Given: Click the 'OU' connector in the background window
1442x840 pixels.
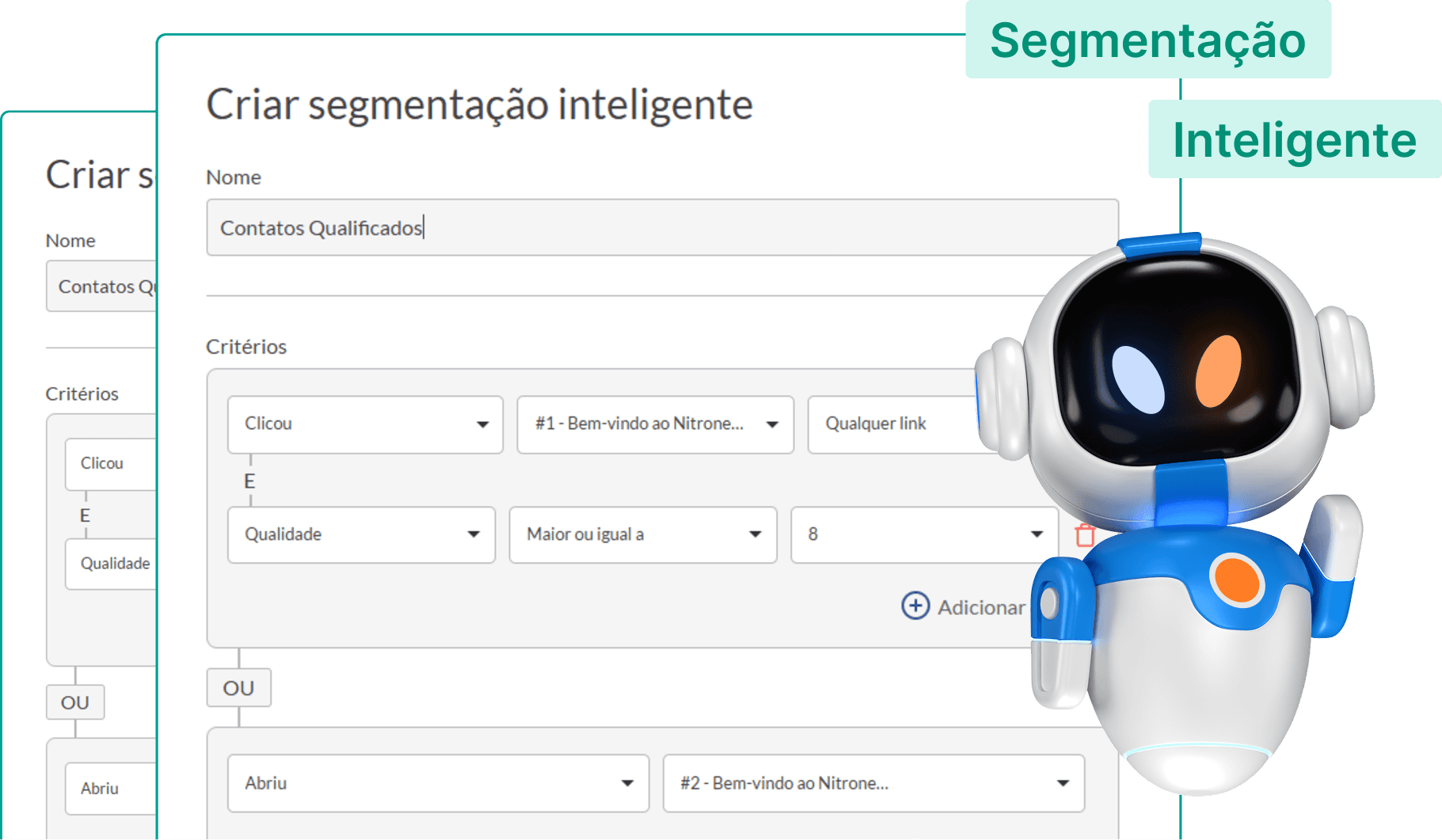Looking at the screenshot, I should 75,702.
